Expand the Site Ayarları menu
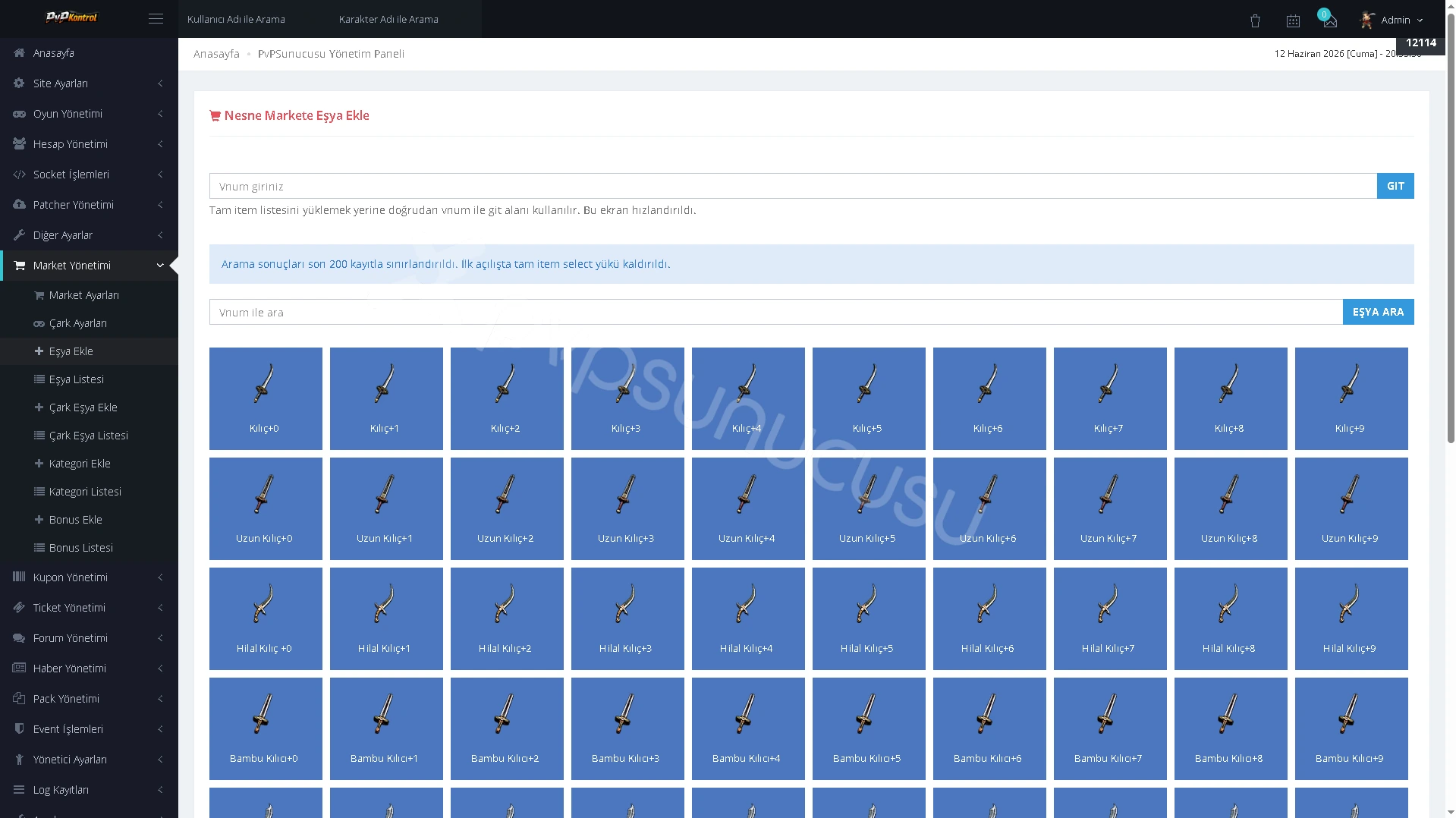The width and height of the screenshot is (1456, 818). [x=89, y=83]
